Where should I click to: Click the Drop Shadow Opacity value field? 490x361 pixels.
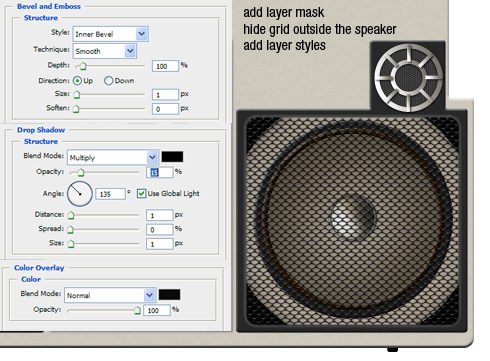(x=160, y=172)
